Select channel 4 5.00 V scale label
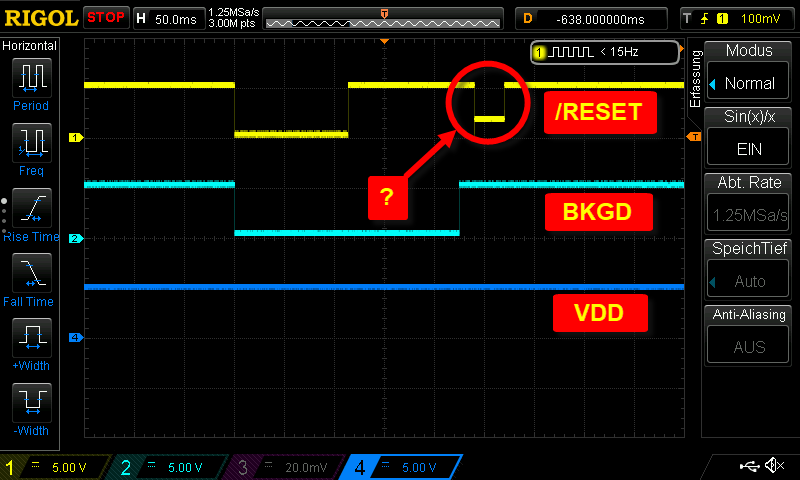Viewport: 800px width, 480px height. coord(419,467)
